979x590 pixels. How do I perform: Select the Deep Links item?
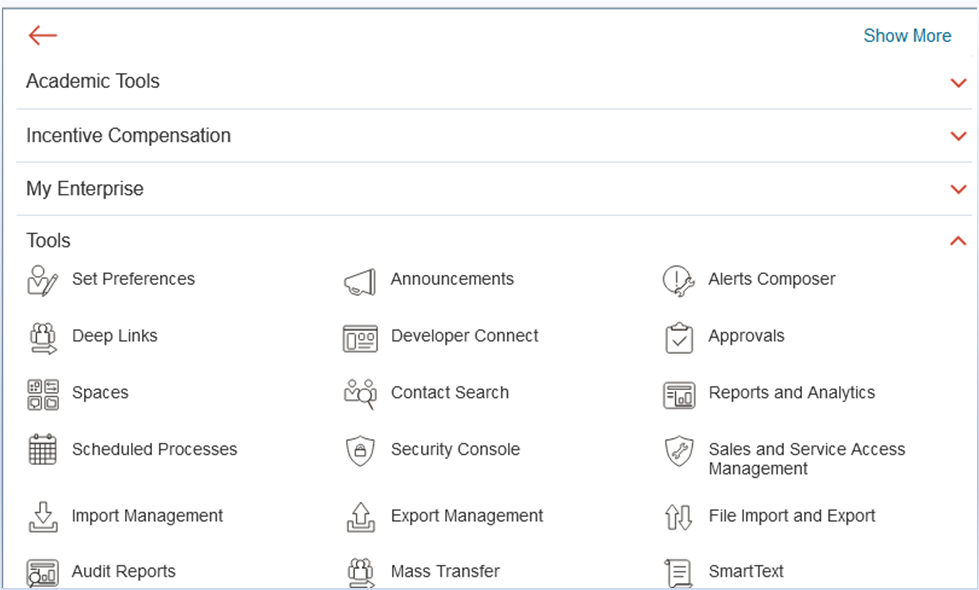[x=115, y=336]
